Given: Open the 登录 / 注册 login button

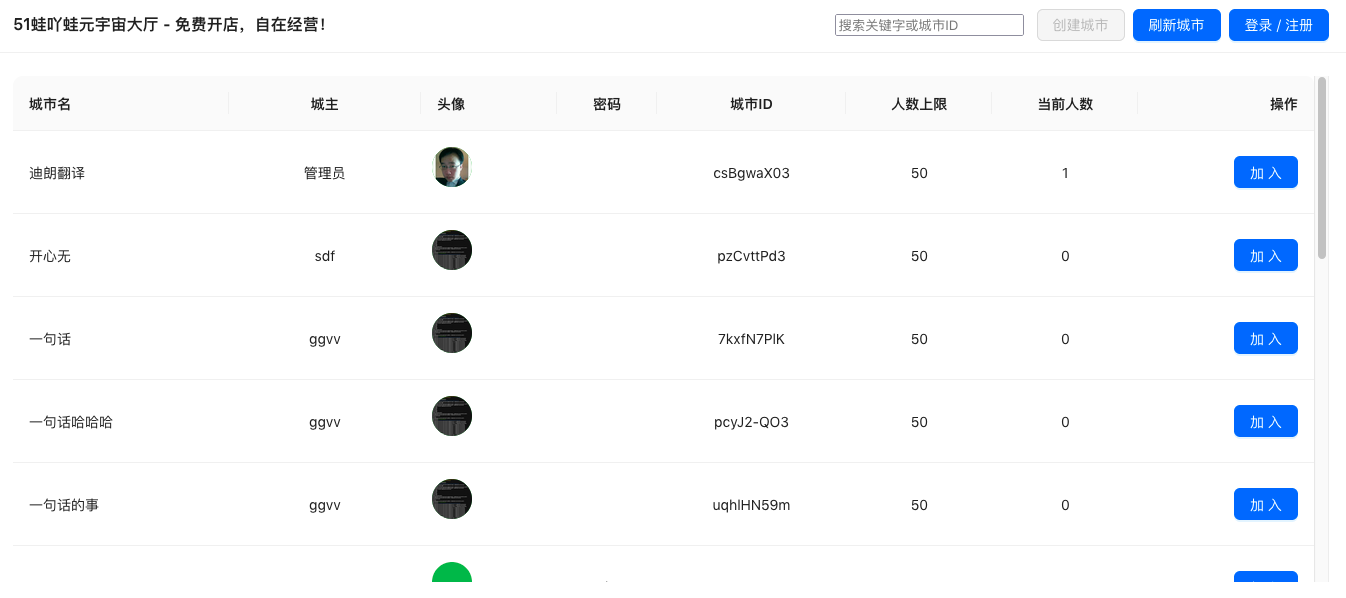Looking at the screenshot, I should coord(1278,25).
